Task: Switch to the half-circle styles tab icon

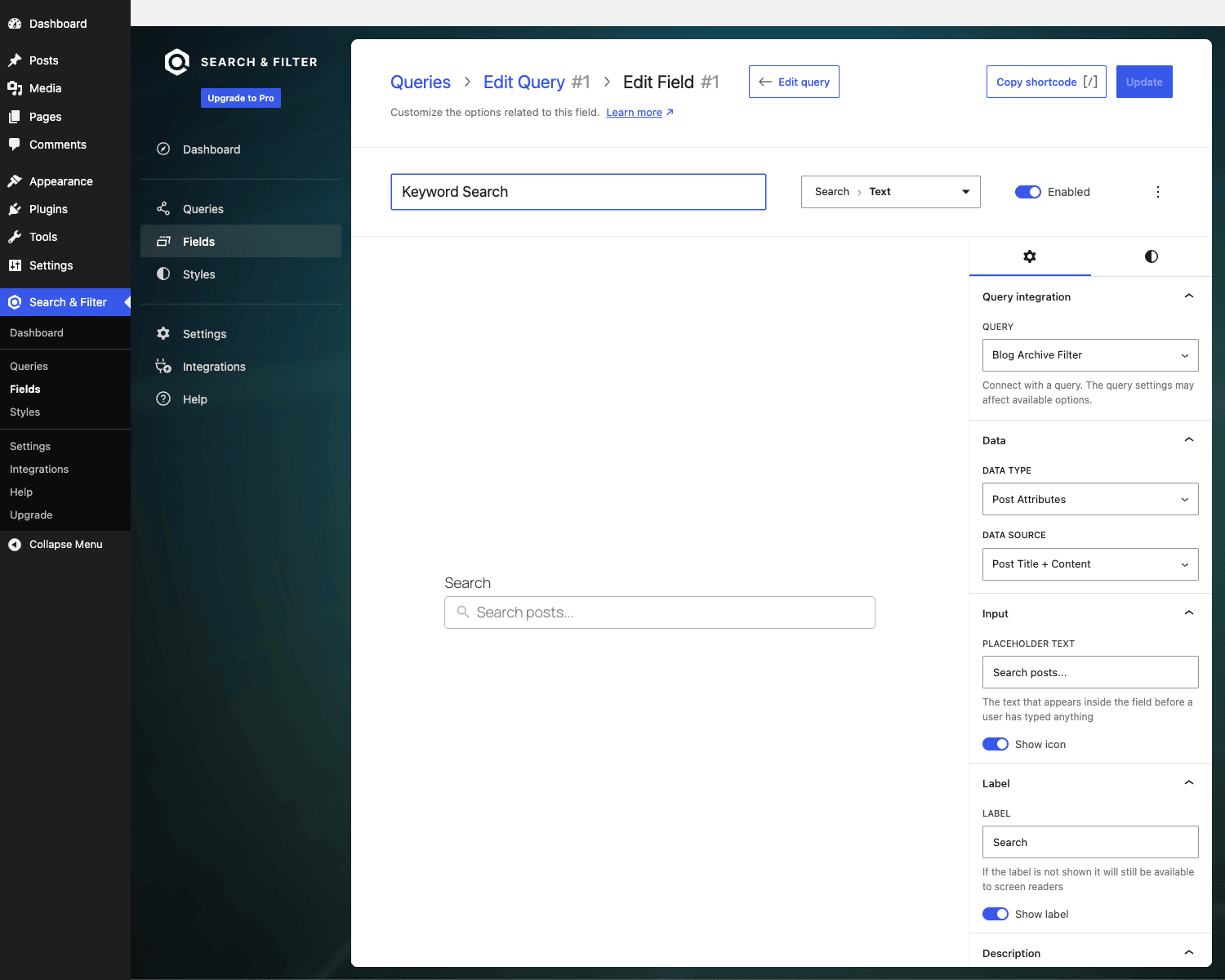Action: coord(1151,256)
